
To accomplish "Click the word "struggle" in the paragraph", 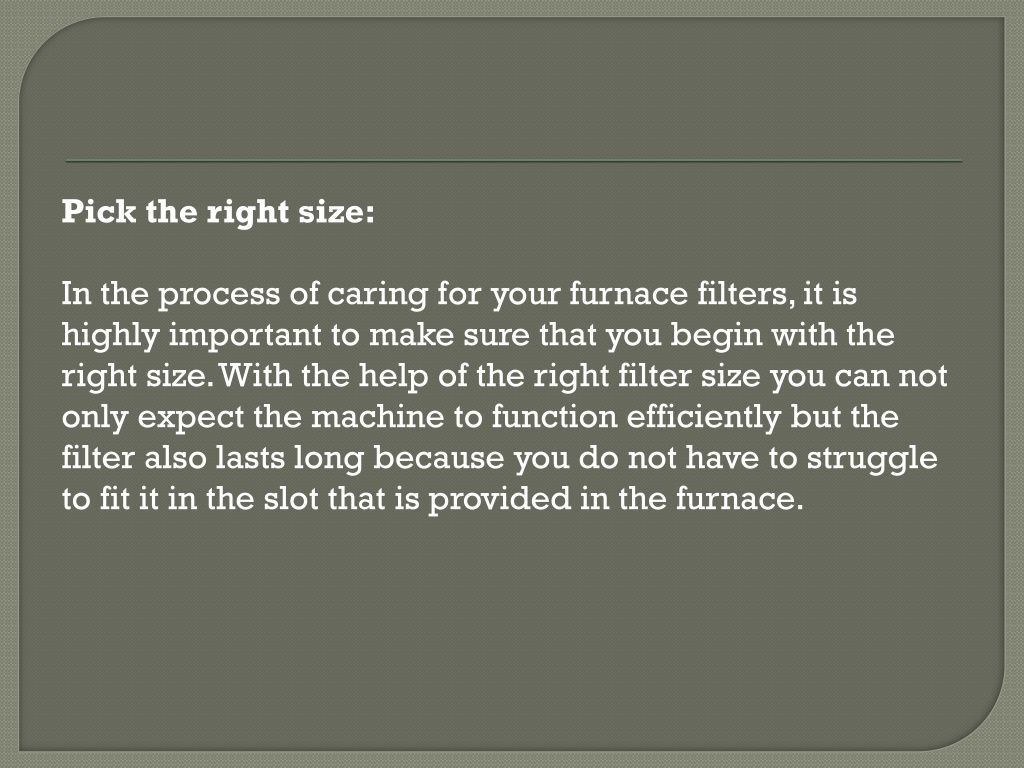I will [x=872, y=458].
